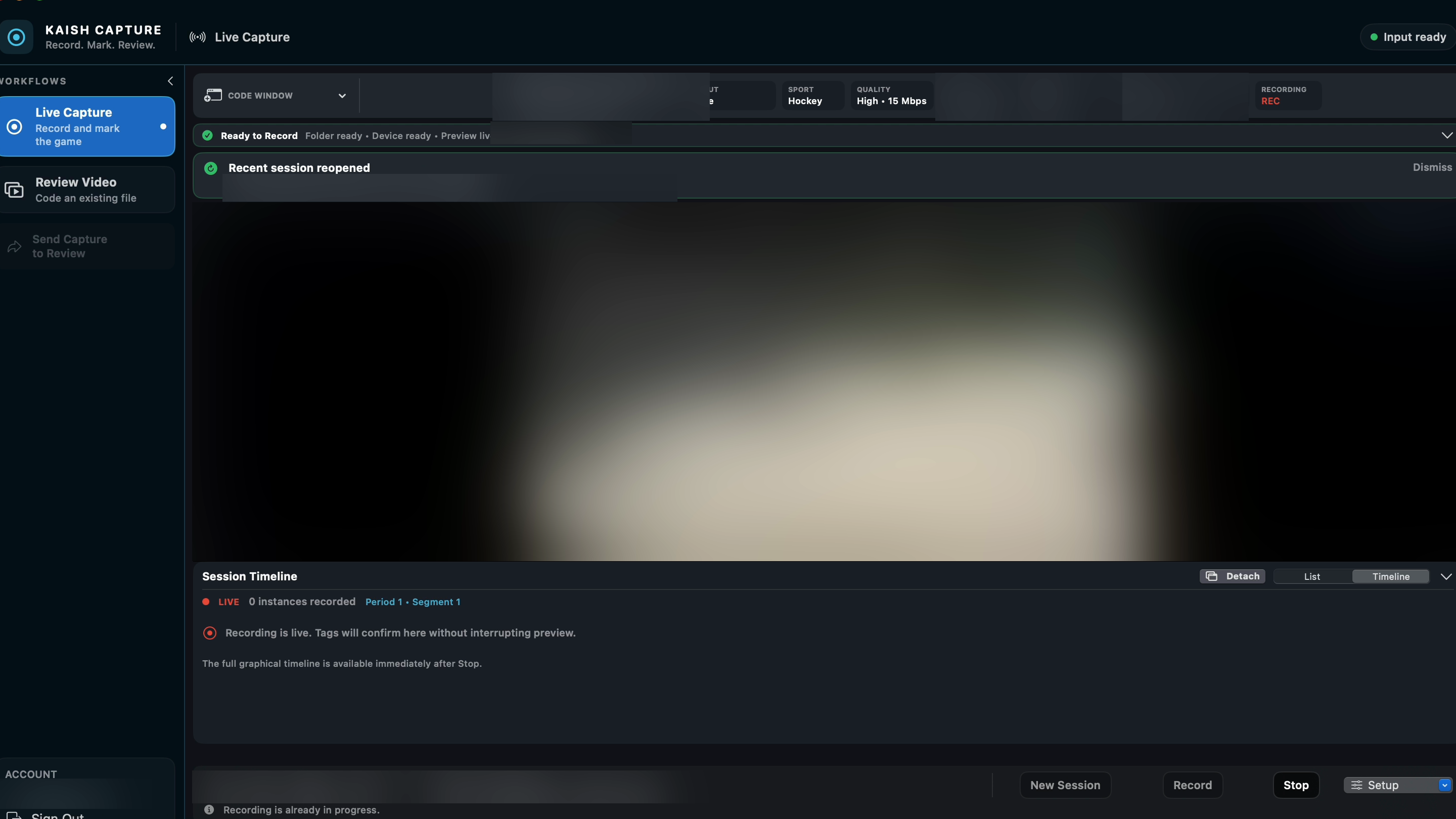Click the Record button
Screen dimensions: 1456x819
pyautogui.click(x=1193, y=785)
